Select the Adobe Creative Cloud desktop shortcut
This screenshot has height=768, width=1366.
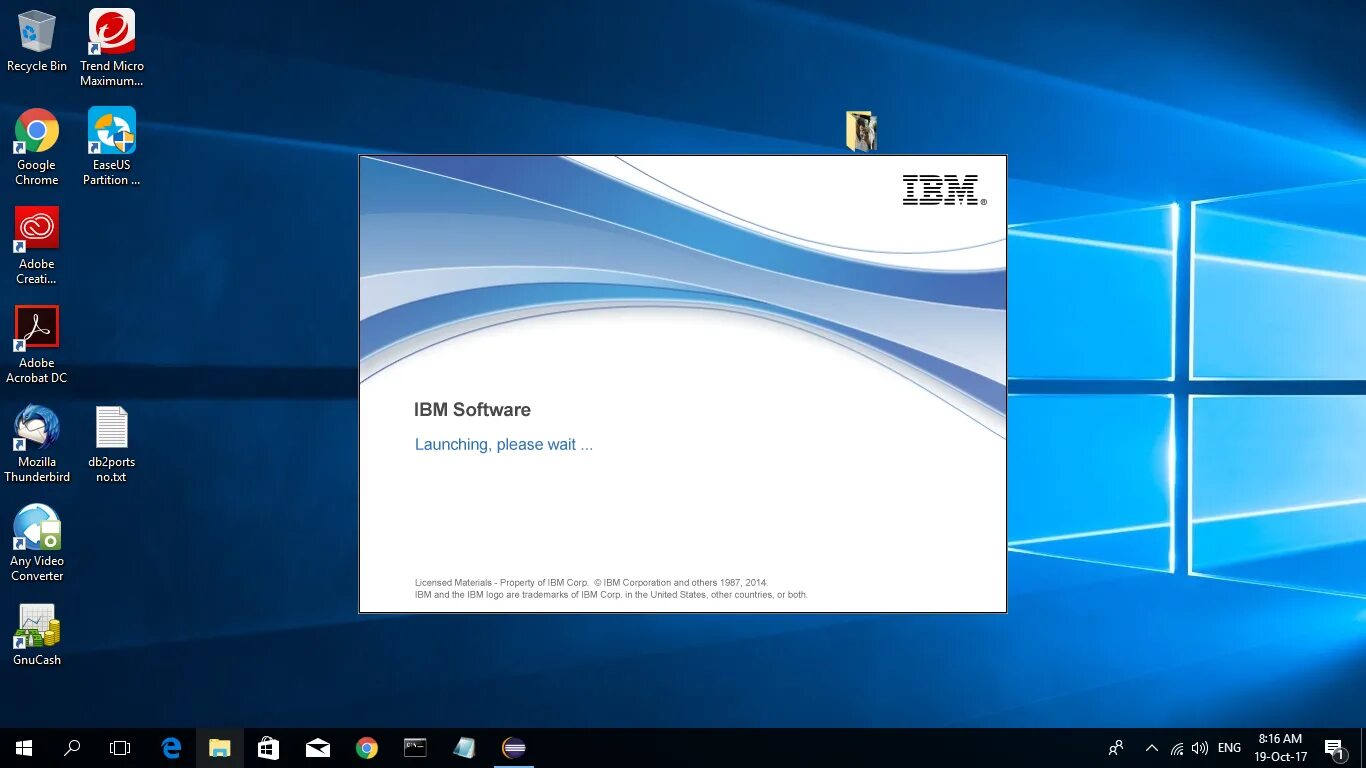[x=37, y=246]
